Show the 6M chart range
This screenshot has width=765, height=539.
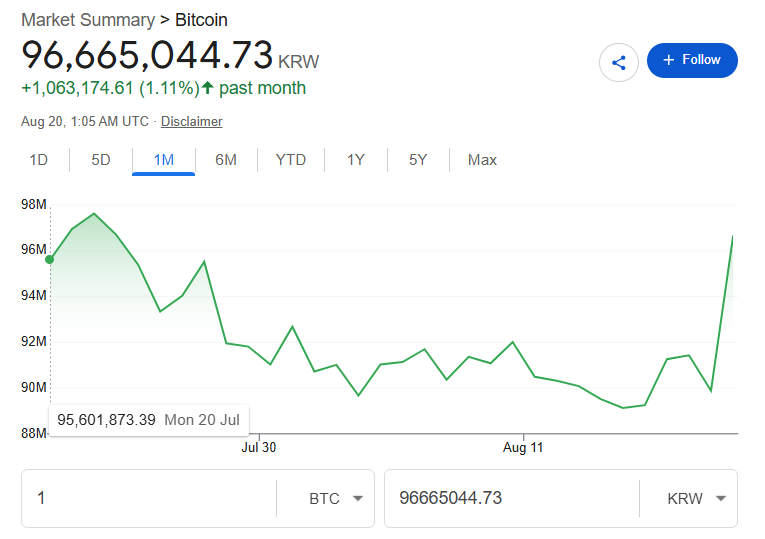click(226, 160)
